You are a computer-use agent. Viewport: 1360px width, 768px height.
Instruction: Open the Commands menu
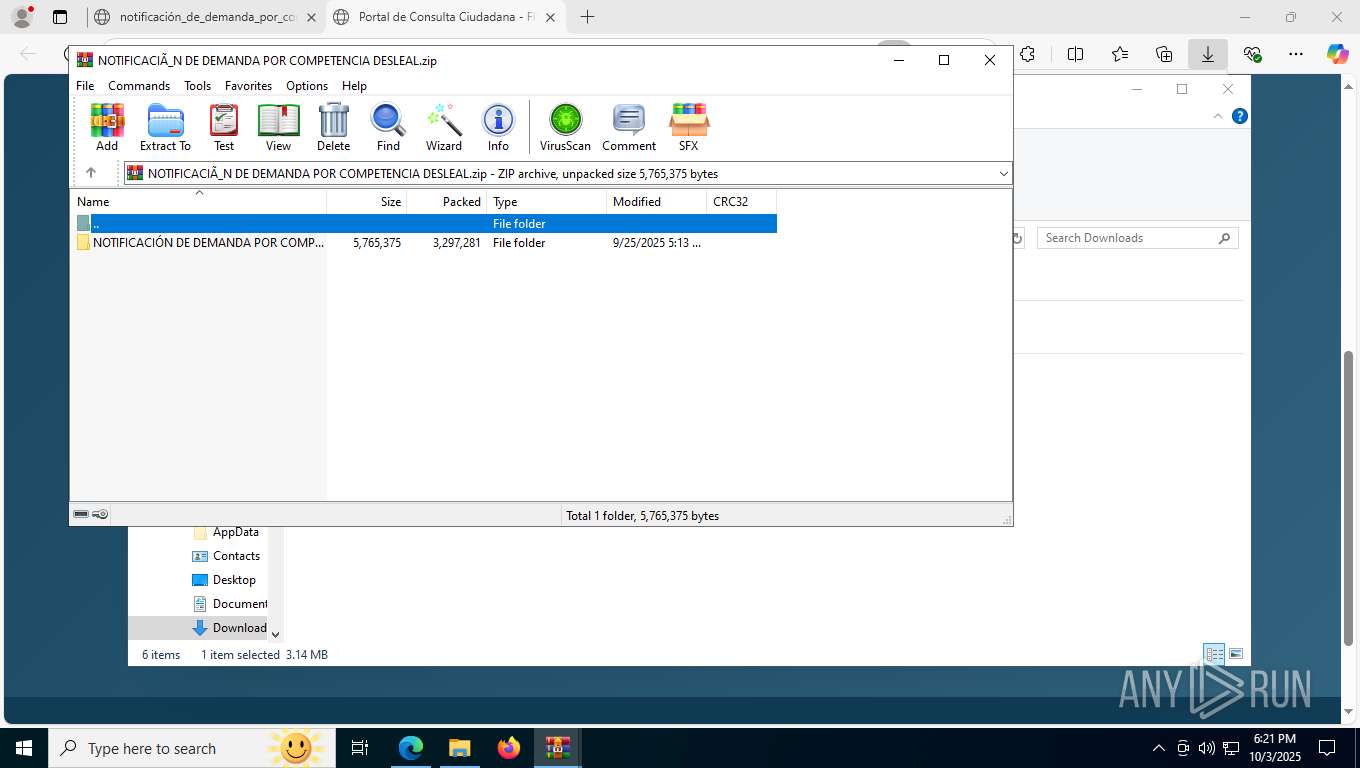click(139, 86)
